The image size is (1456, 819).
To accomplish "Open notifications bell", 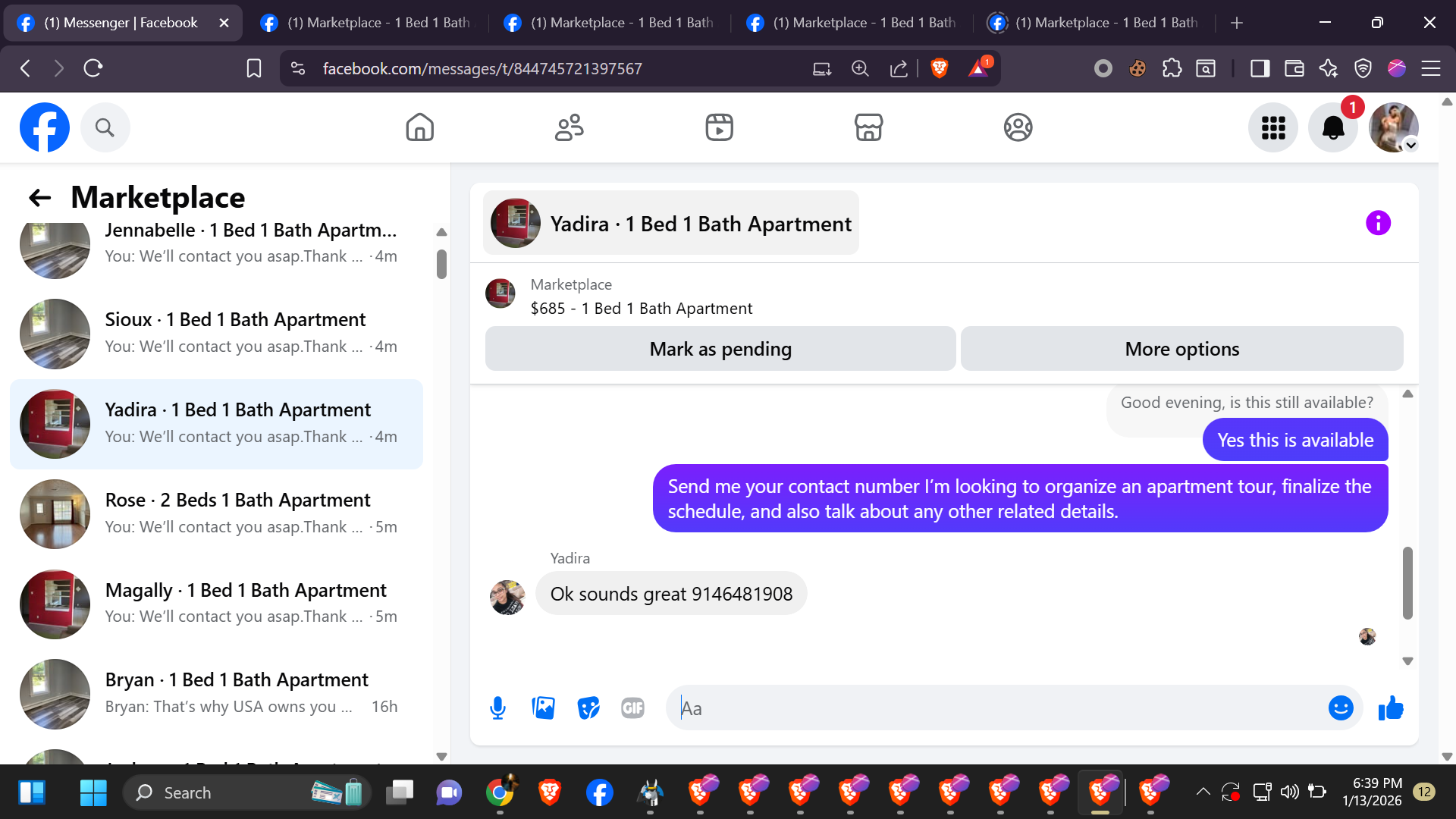I will [x=1333, y=127].
